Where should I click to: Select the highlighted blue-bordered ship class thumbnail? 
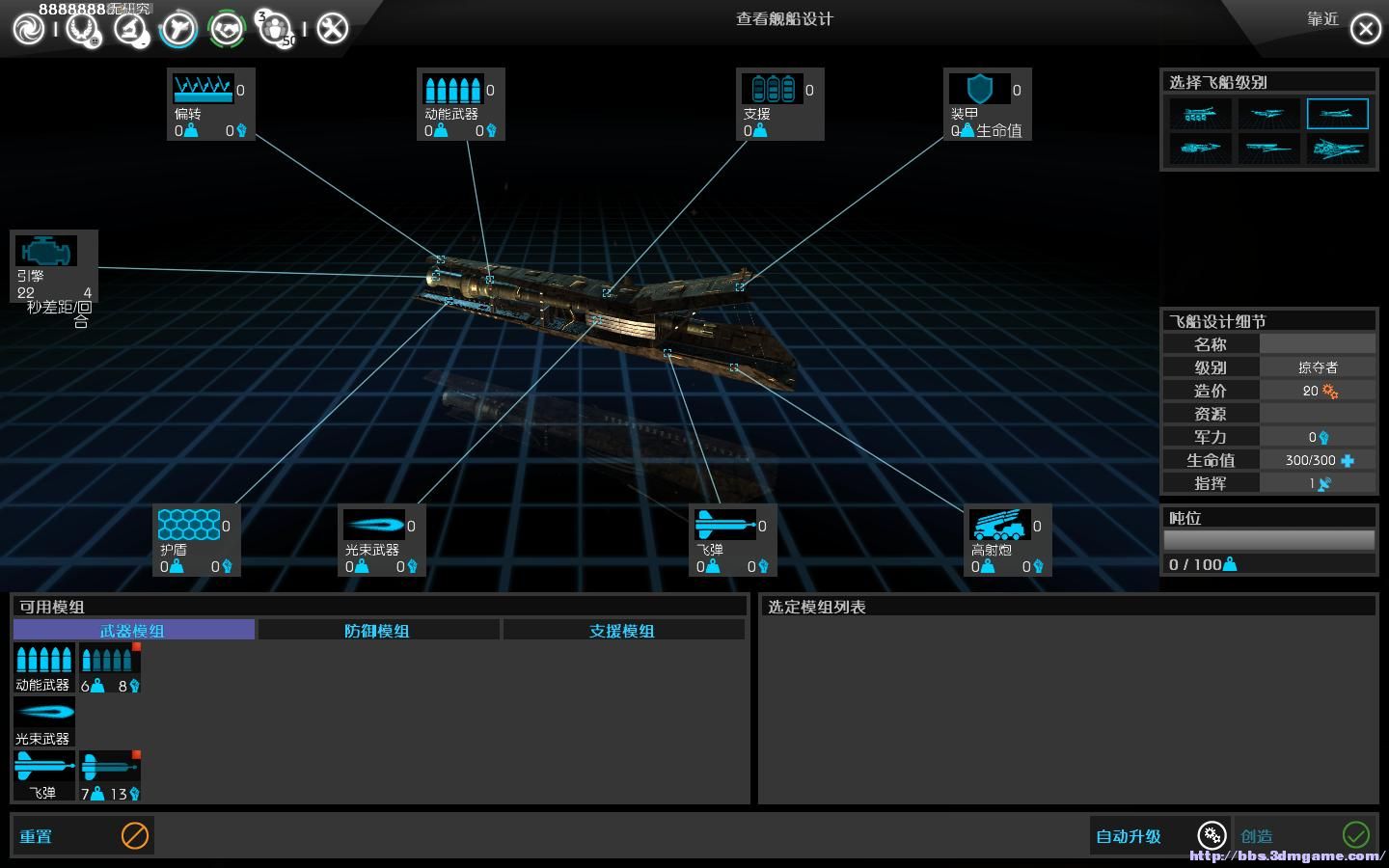pos(1337,114)
